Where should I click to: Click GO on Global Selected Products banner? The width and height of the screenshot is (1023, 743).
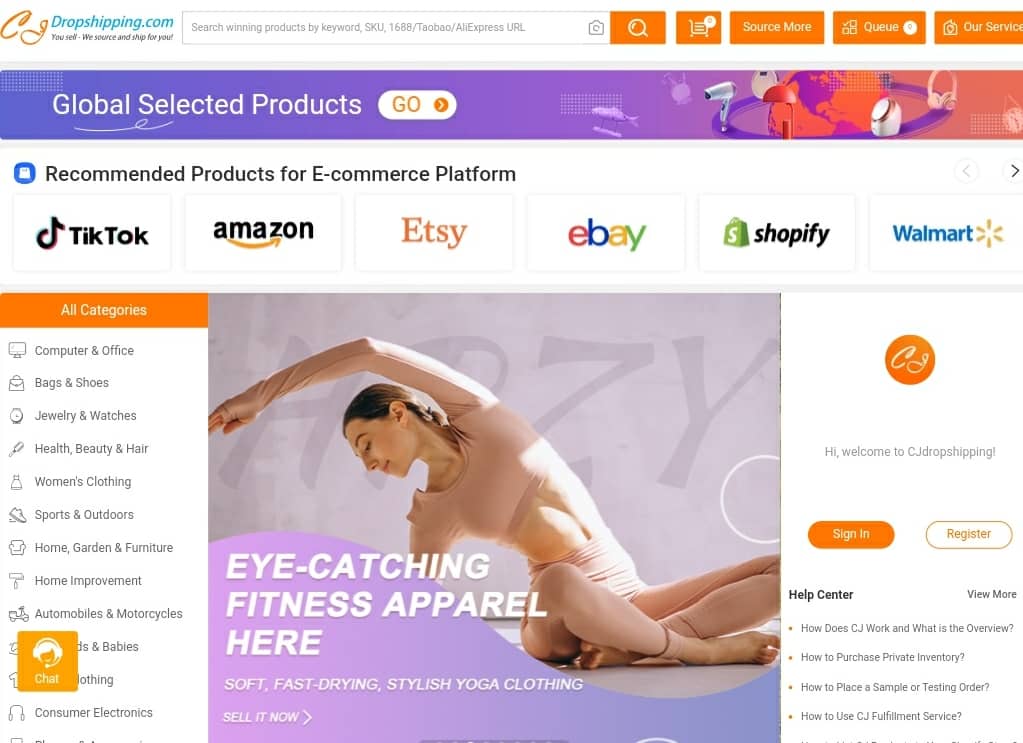point(418,104)
